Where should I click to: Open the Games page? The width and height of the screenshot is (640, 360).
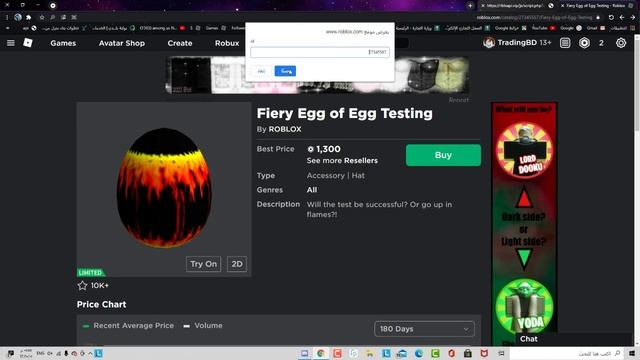(x=63, y=43)
